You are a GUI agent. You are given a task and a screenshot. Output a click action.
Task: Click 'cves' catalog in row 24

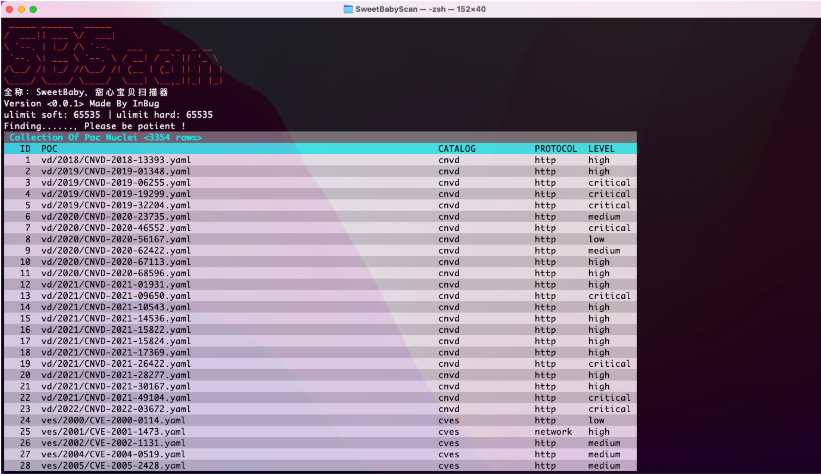(449, 420)
